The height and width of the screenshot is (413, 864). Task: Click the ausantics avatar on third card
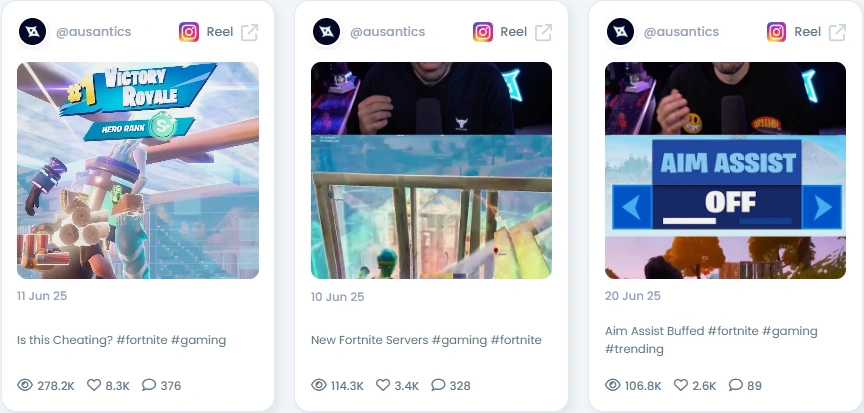point(620,32)
